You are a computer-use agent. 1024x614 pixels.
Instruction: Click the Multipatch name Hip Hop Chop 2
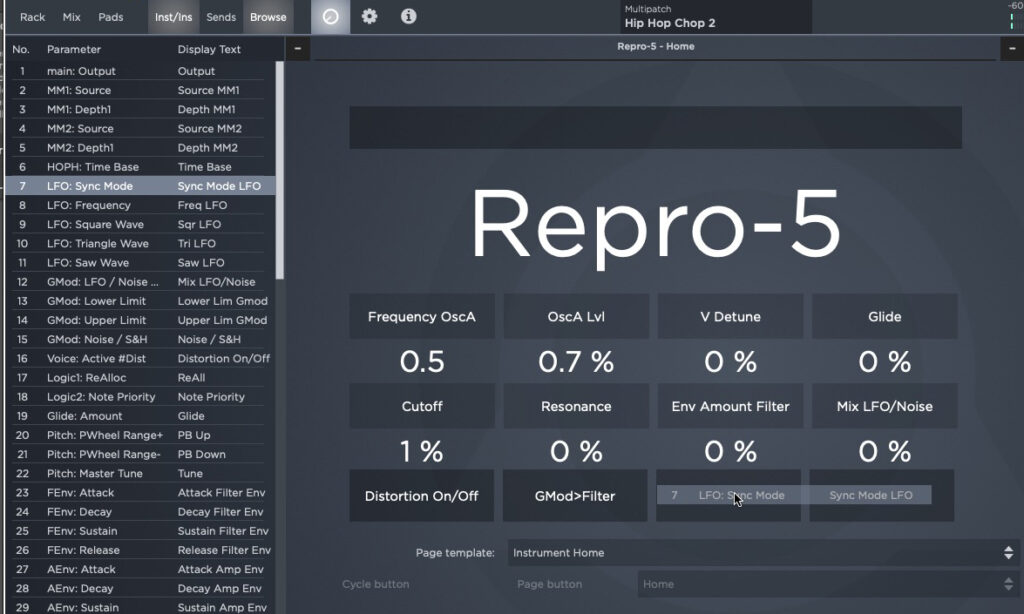pyautogui.click(x=670, y=23)
